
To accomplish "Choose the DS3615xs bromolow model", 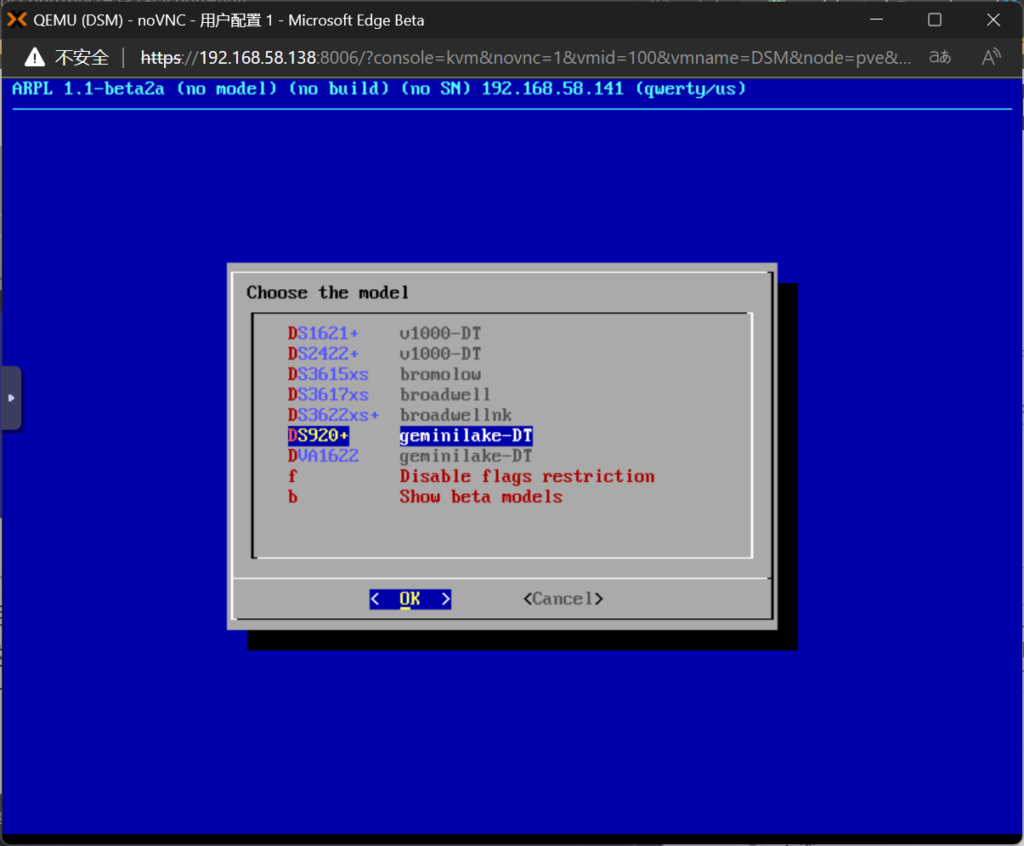I will click(x=328, y=374).
